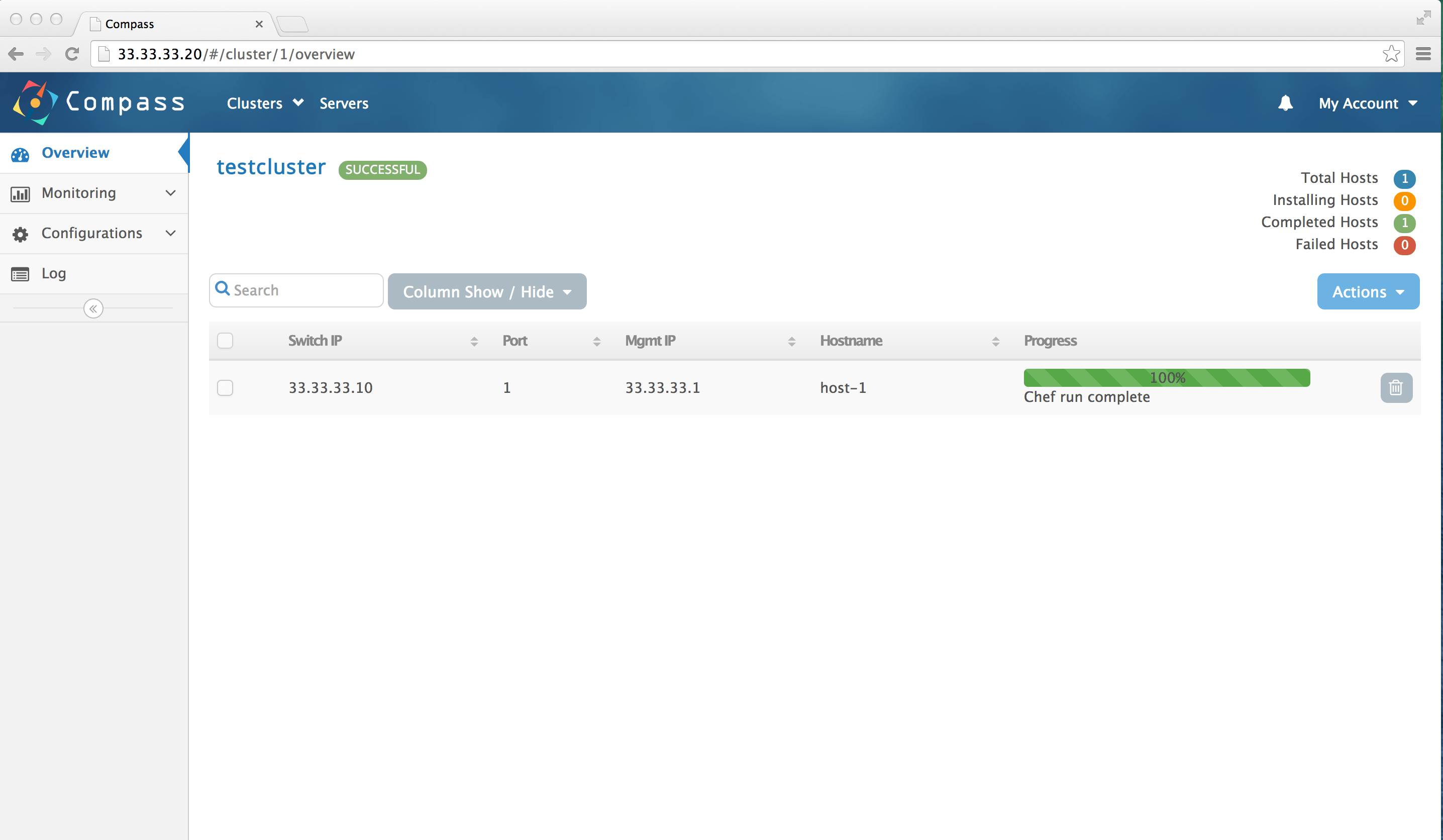Screen dimensions: 1443x840
Task: Click the browser back arrow
Action: (x=16, y=54)
